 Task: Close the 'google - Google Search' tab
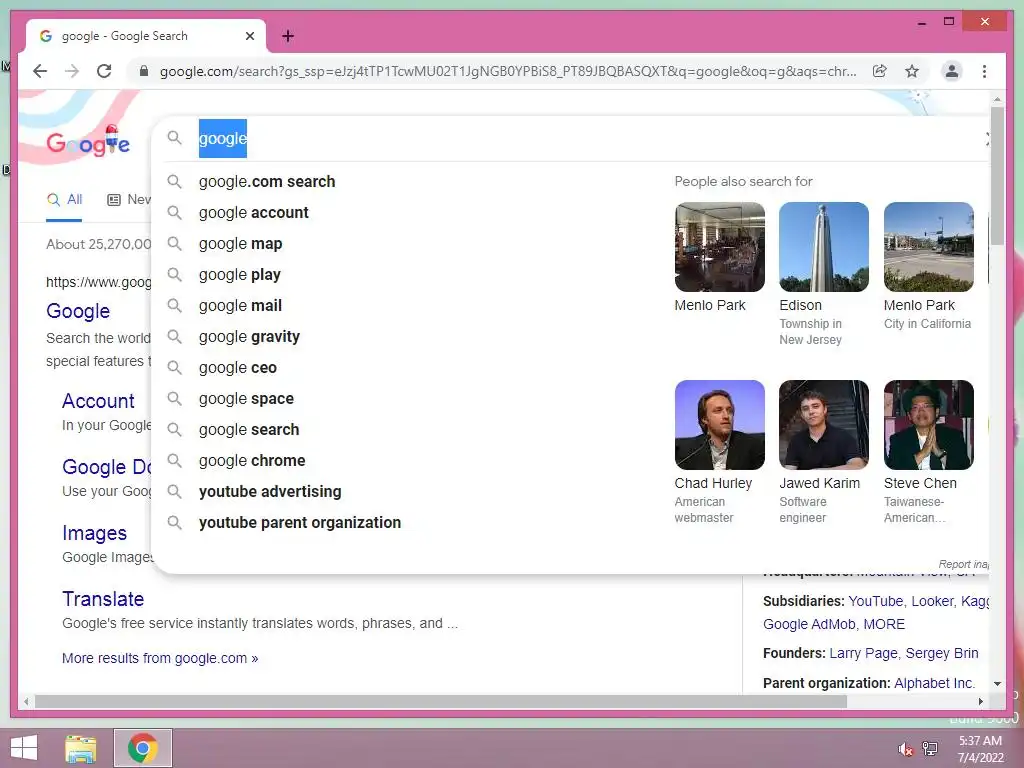point(249,36)
